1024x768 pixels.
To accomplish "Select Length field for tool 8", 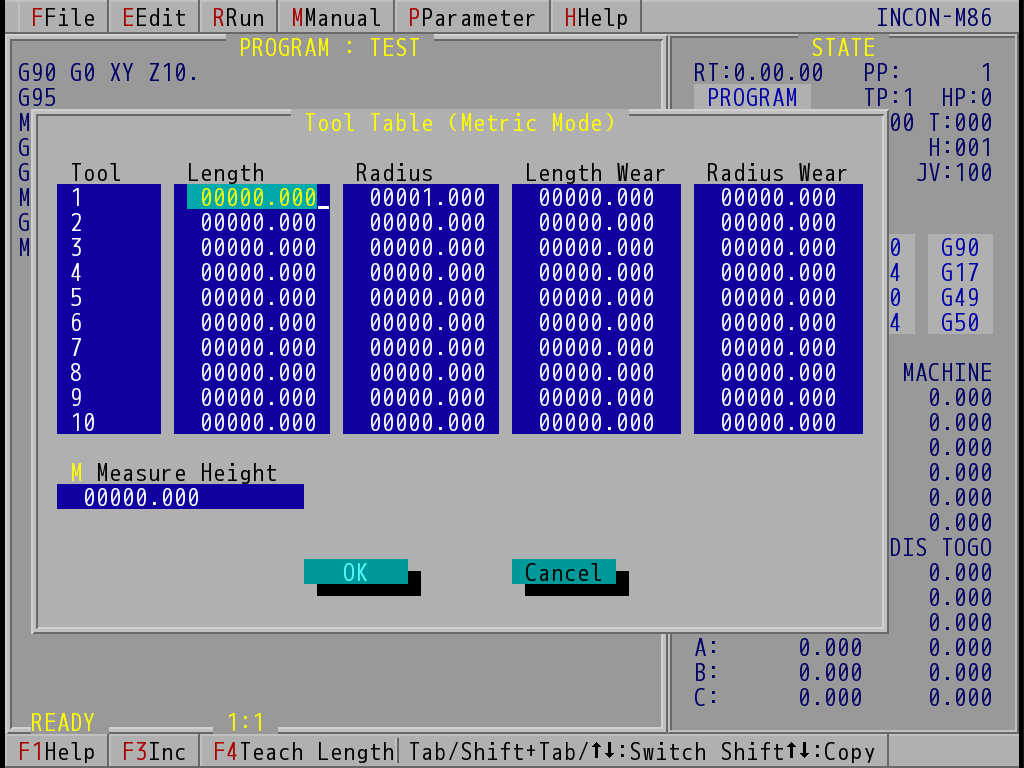I will coord(252,372).
